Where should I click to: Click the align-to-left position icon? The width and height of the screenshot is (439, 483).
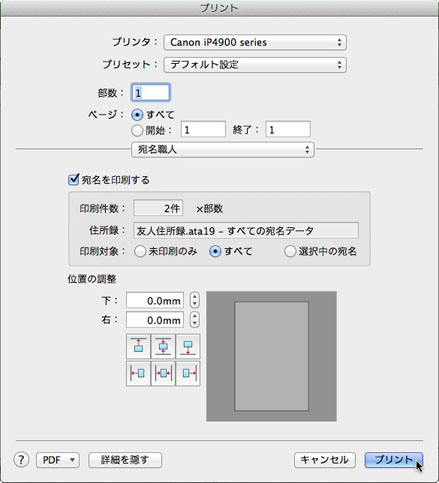[138, 373]
